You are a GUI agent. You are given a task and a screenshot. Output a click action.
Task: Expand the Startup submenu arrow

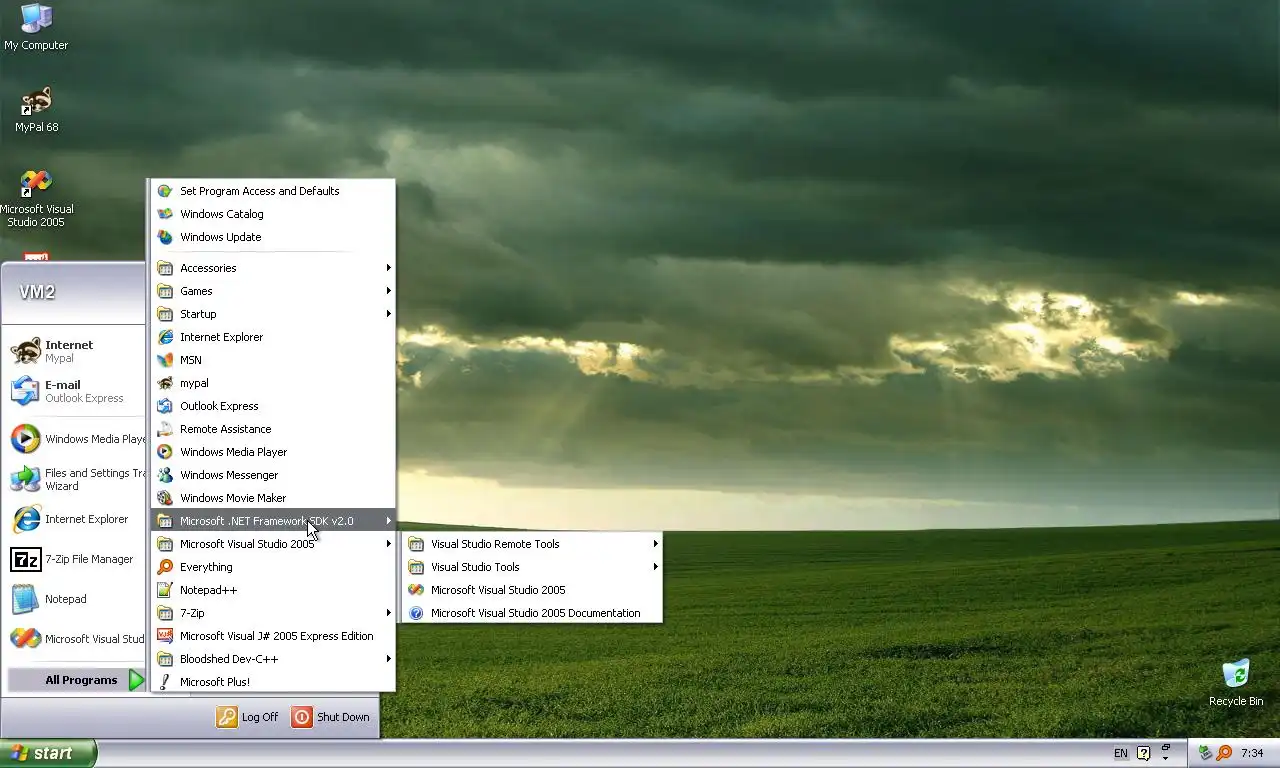click(x=388, y=314)
